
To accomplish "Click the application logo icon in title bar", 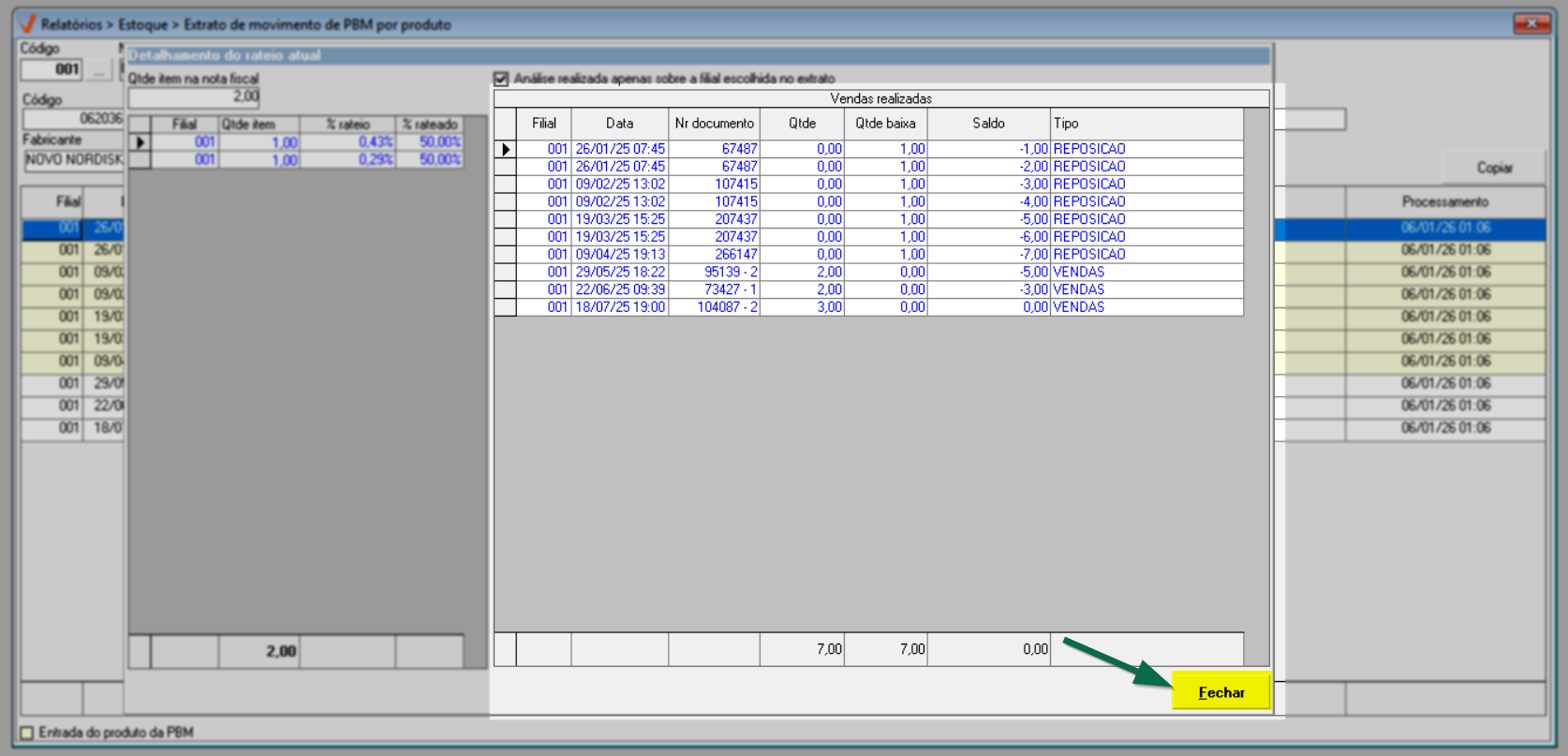I will 27,24.
